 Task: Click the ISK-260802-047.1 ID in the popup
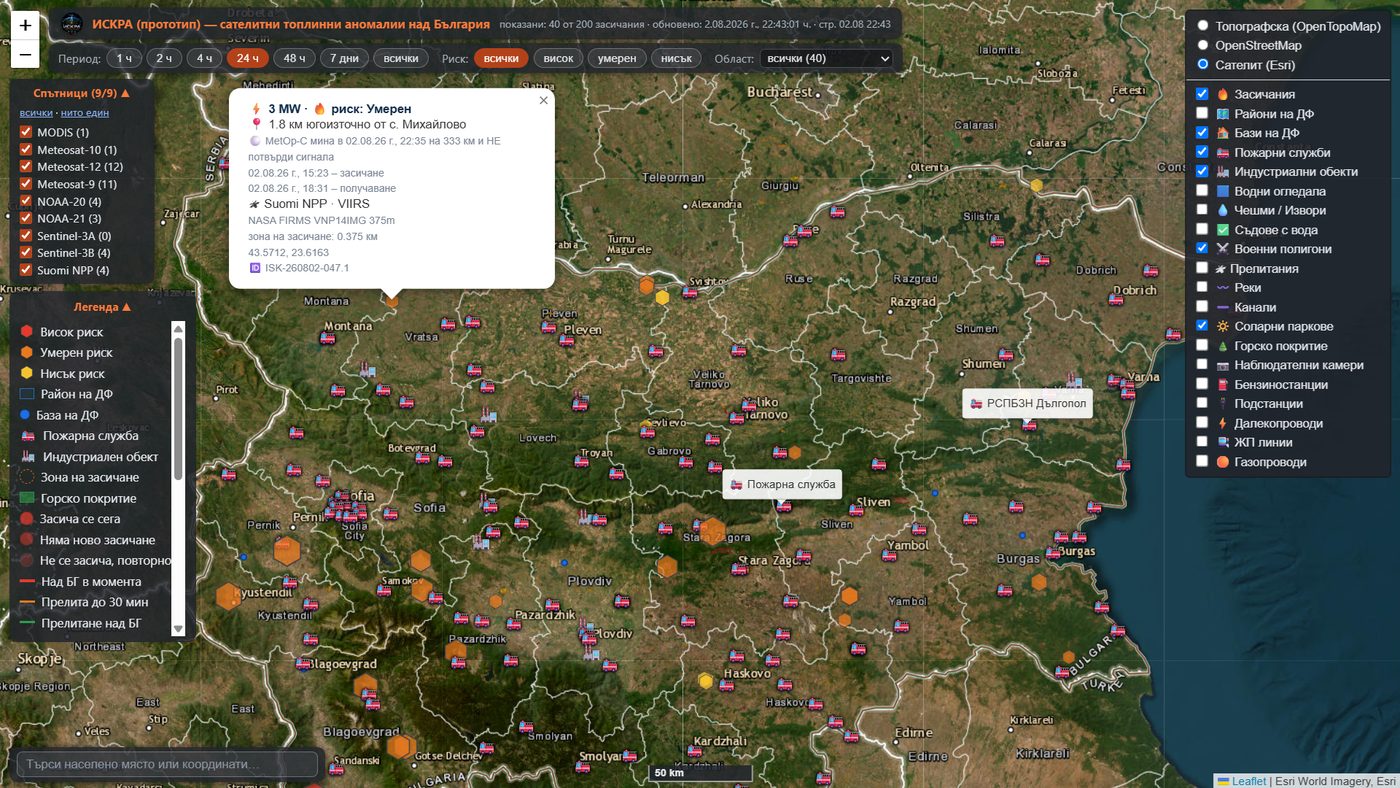(x=307, y=268)
